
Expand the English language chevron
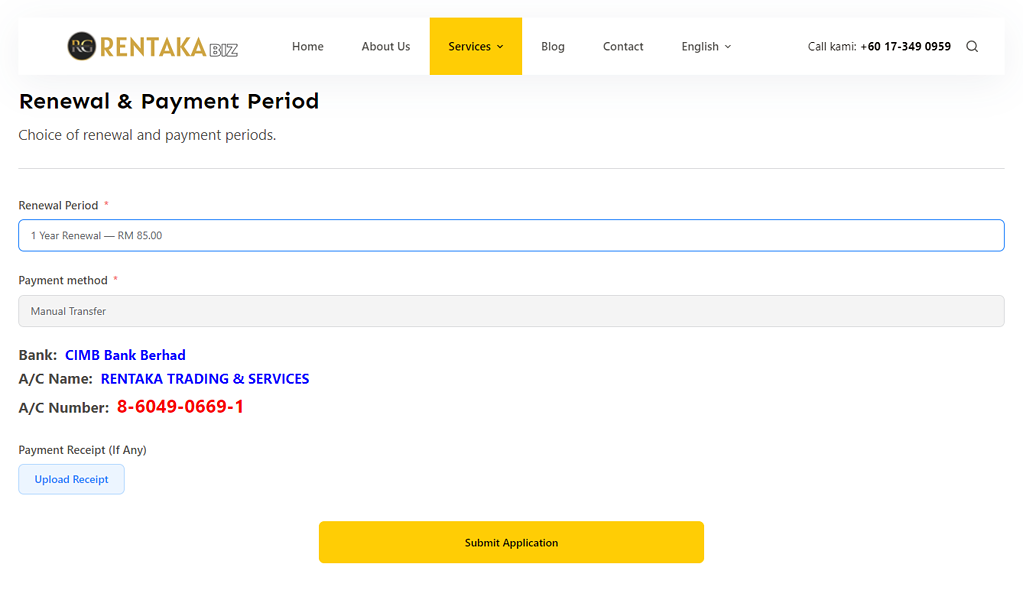pyautogui.click(x=729, y=46)
